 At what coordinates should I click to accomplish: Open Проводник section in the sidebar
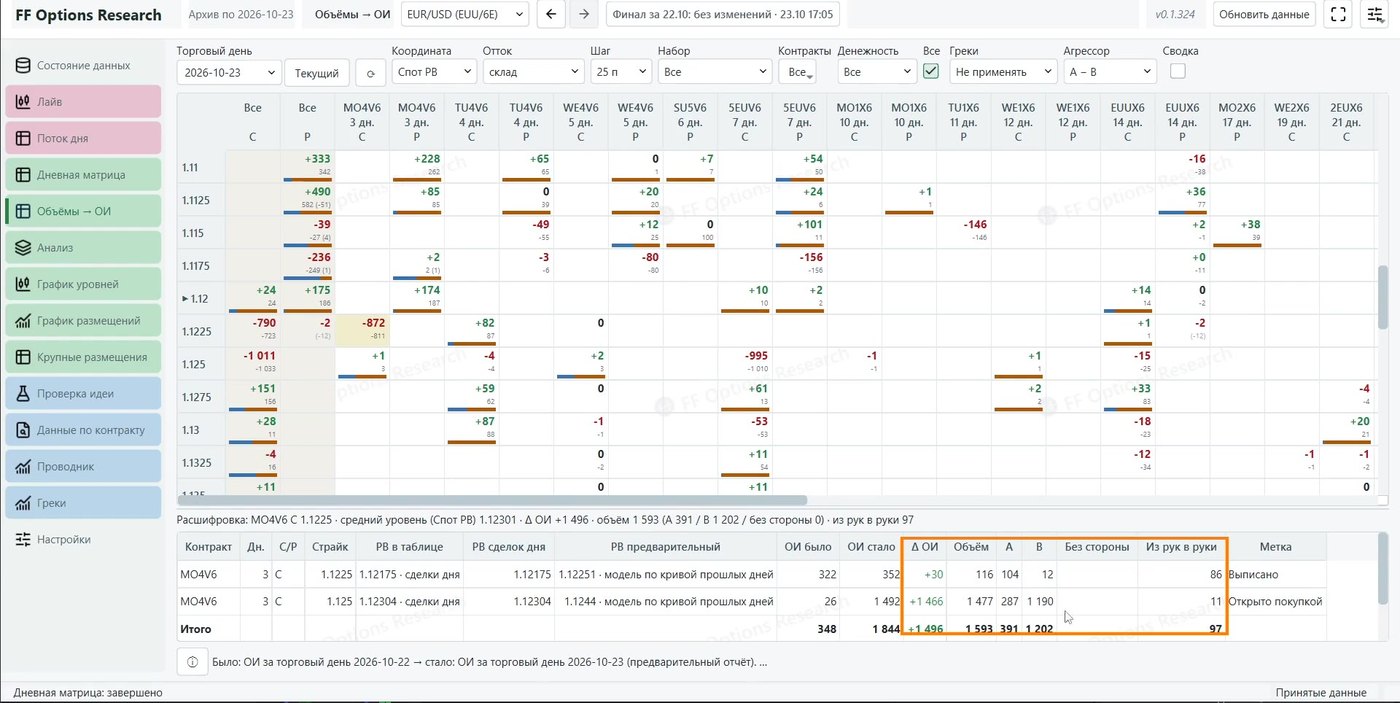click(x=84, y=466)
